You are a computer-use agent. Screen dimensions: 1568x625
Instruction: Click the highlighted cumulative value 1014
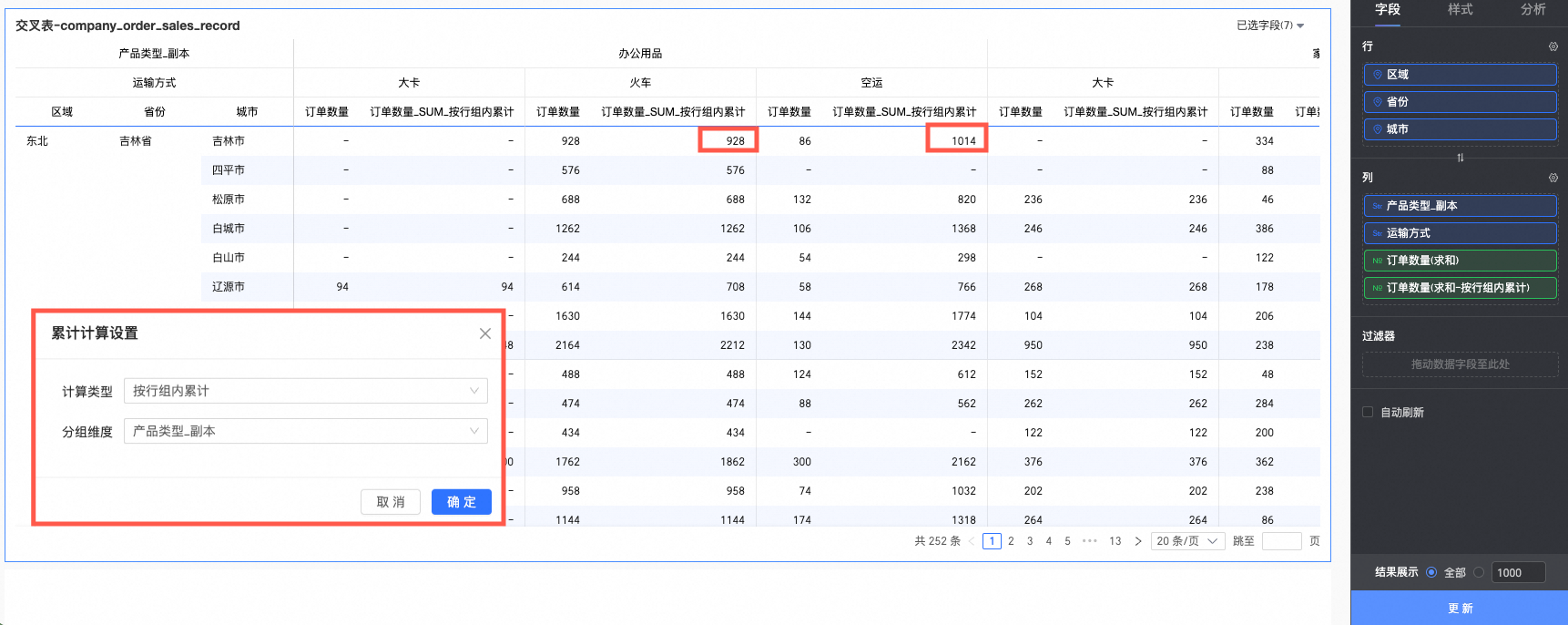963,141
